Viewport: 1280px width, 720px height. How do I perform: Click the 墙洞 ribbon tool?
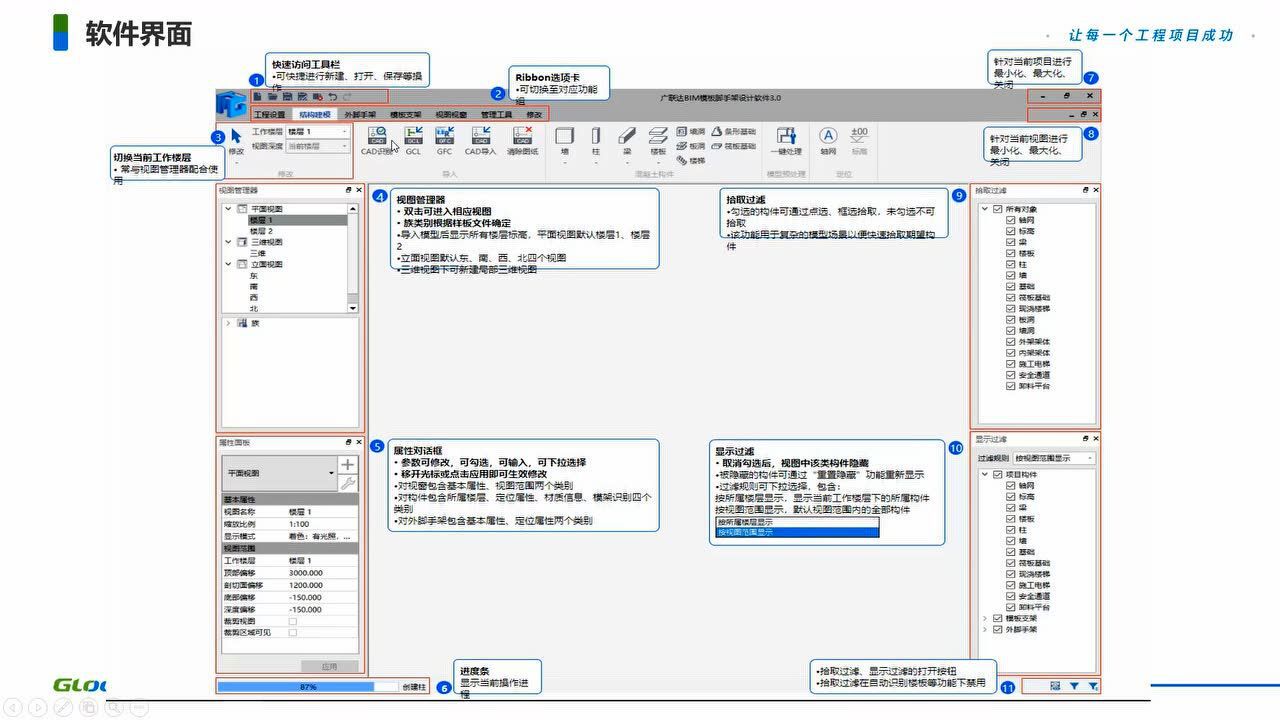pos(690,131)
